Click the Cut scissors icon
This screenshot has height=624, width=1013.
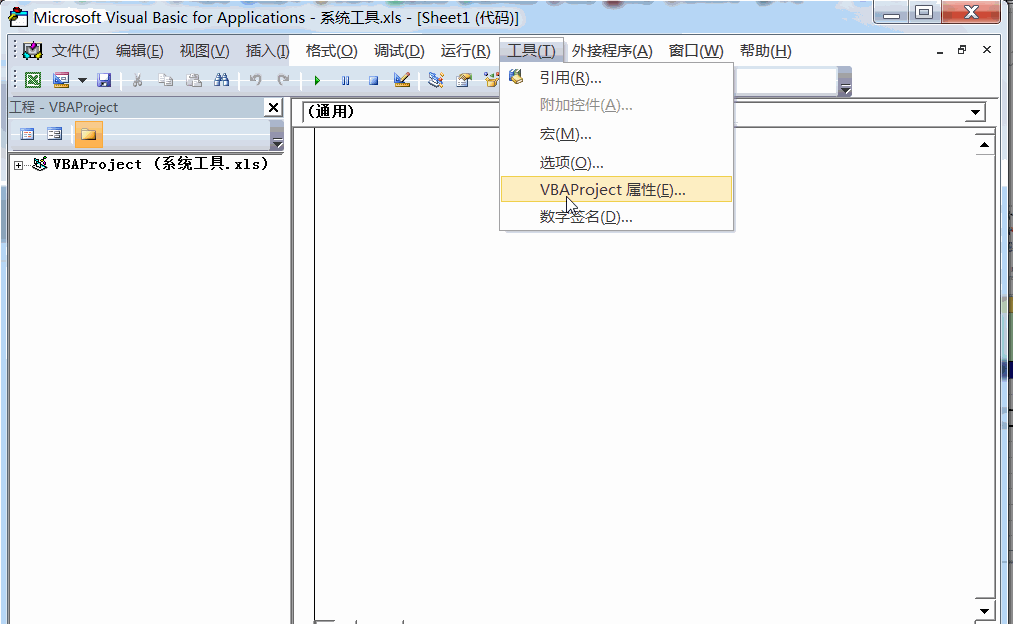[137, 80]
